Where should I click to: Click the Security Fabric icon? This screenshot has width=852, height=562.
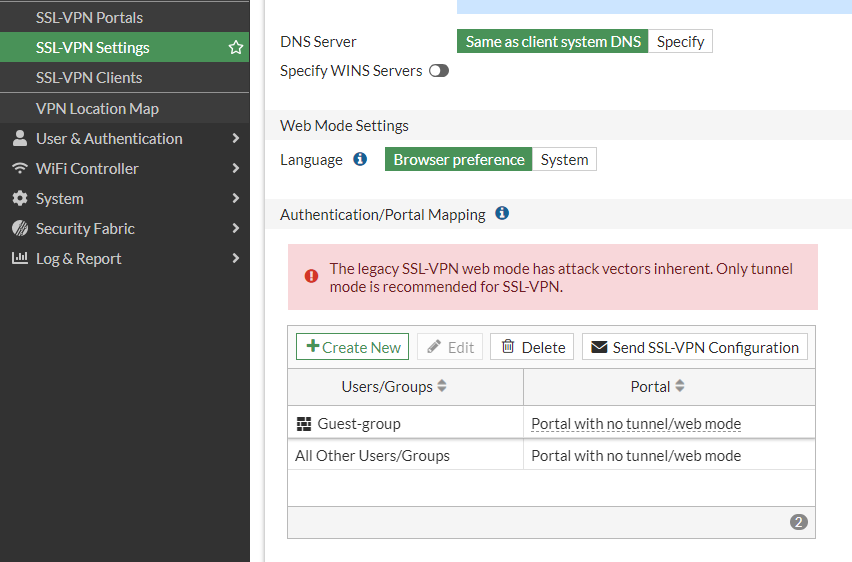[20, 229]
